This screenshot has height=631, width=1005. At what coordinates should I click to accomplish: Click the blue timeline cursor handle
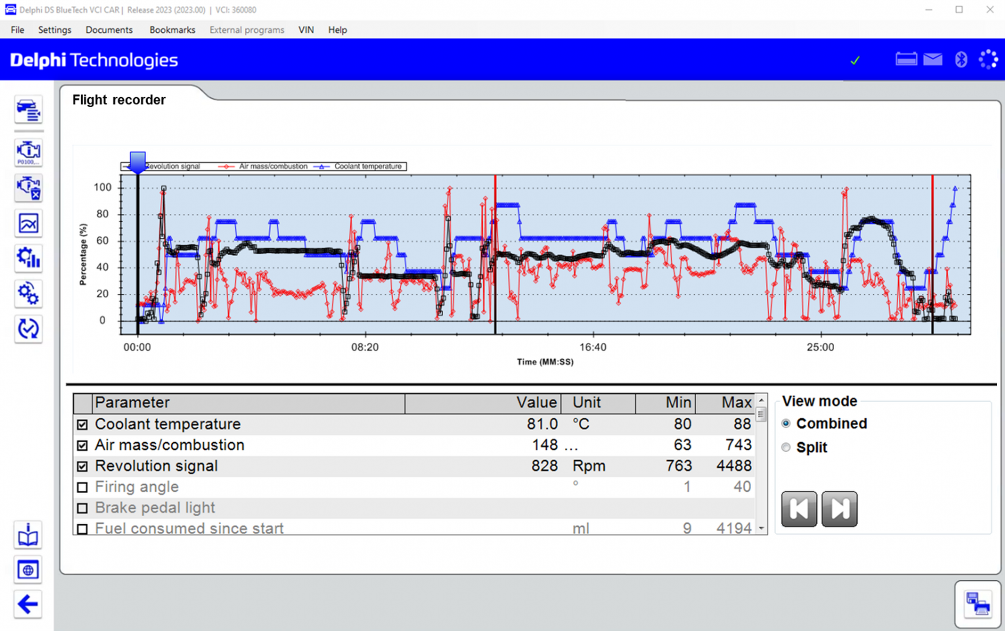point(137,162)
